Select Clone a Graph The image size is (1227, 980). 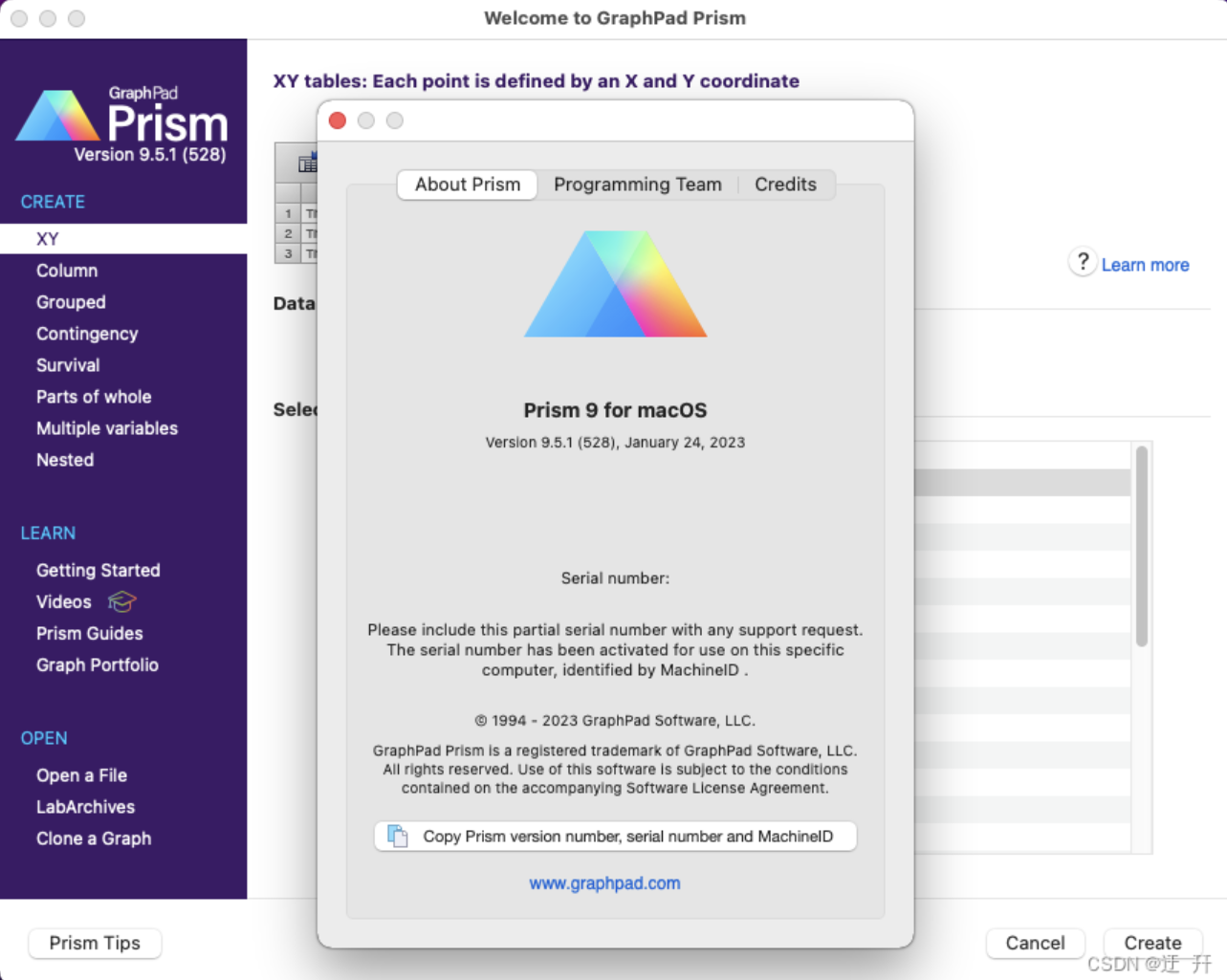[x=94, y=838]
